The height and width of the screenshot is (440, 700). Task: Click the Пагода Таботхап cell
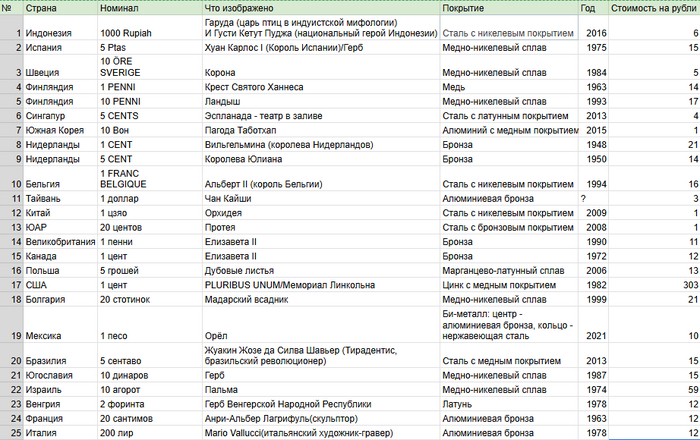coord(321,130)
